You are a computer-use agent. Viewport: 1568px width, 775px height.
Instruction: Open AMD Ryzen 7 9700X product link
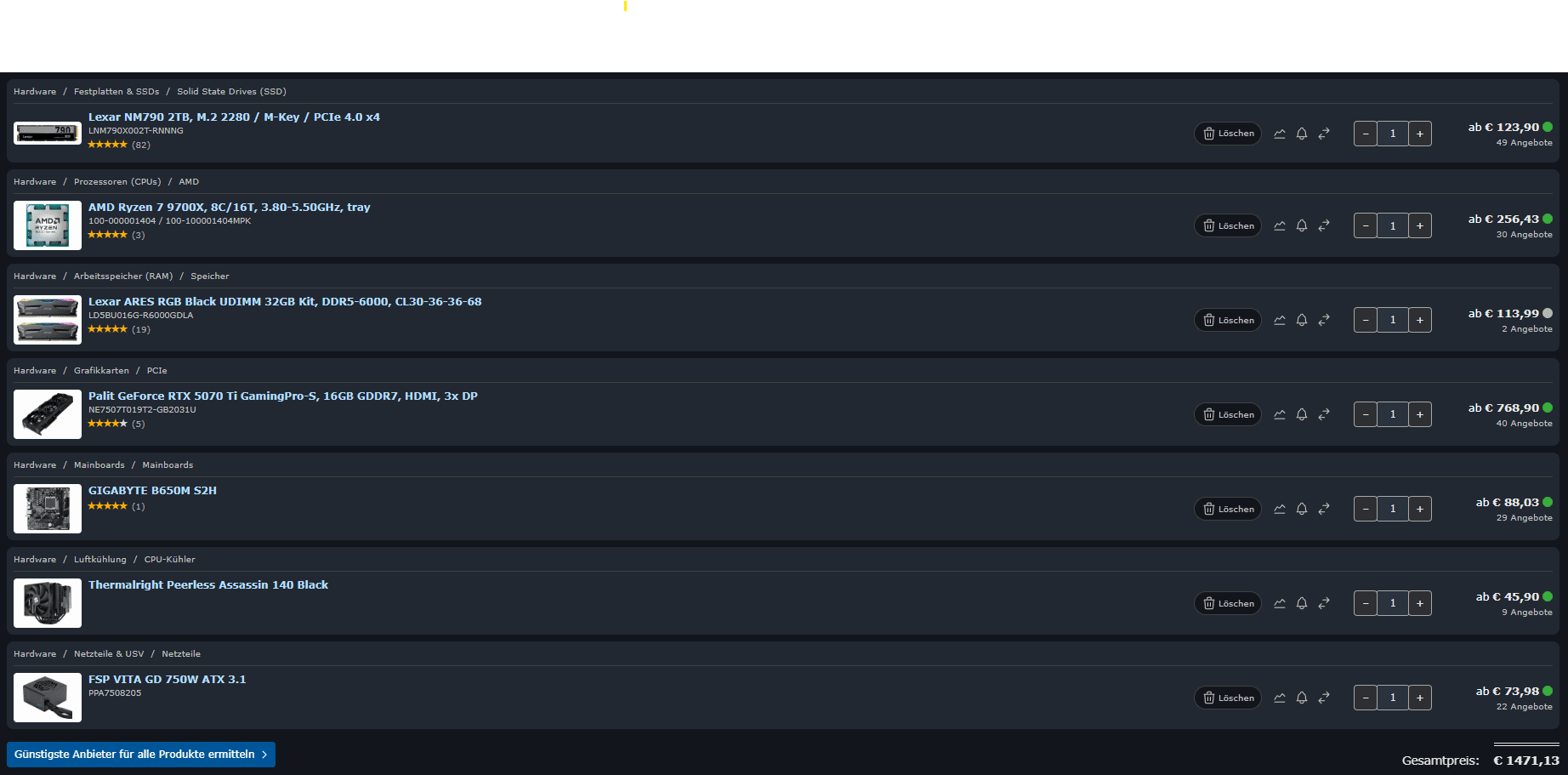coord(230,208)
